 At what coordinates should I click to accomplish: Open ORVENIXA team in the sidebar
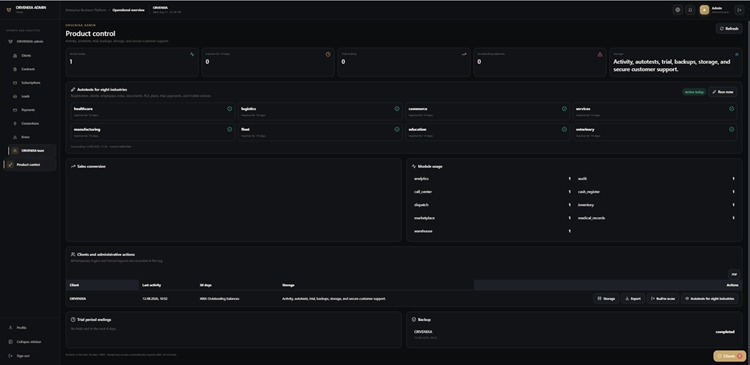coord(32,151)
